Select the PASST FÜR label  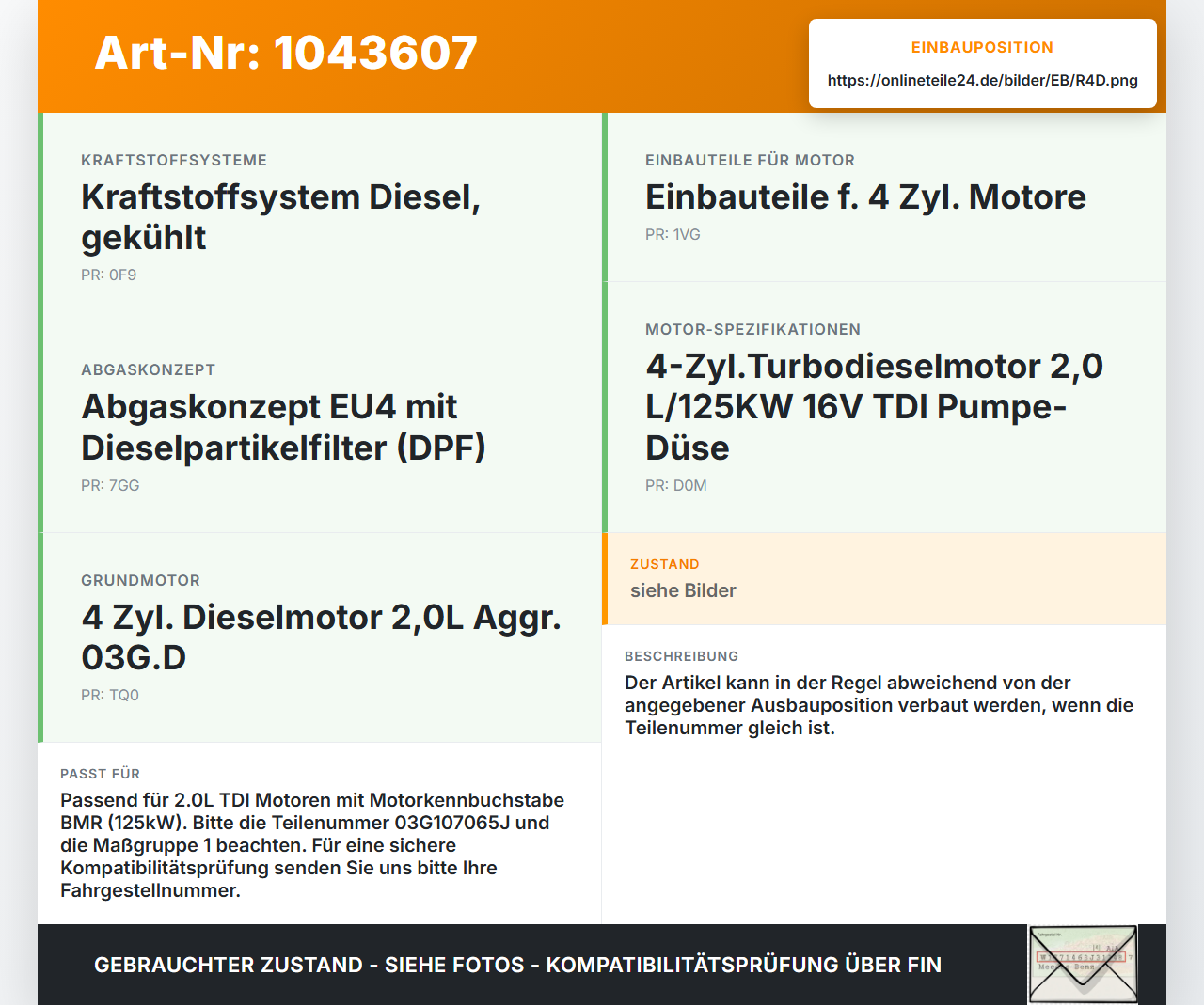[101, 775]
